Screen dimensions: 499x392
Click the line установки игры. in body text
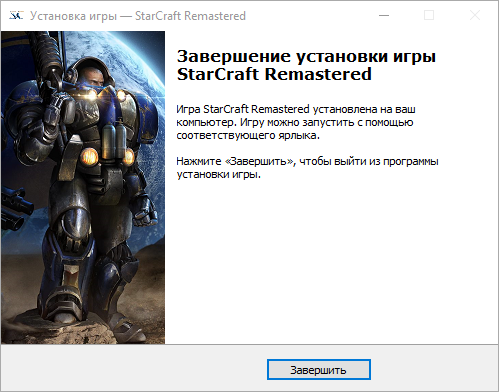pos(219,174)
